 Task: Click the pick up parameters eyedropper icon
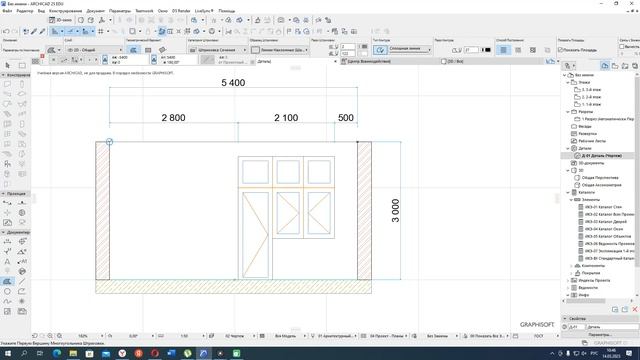tap(34, 31)
